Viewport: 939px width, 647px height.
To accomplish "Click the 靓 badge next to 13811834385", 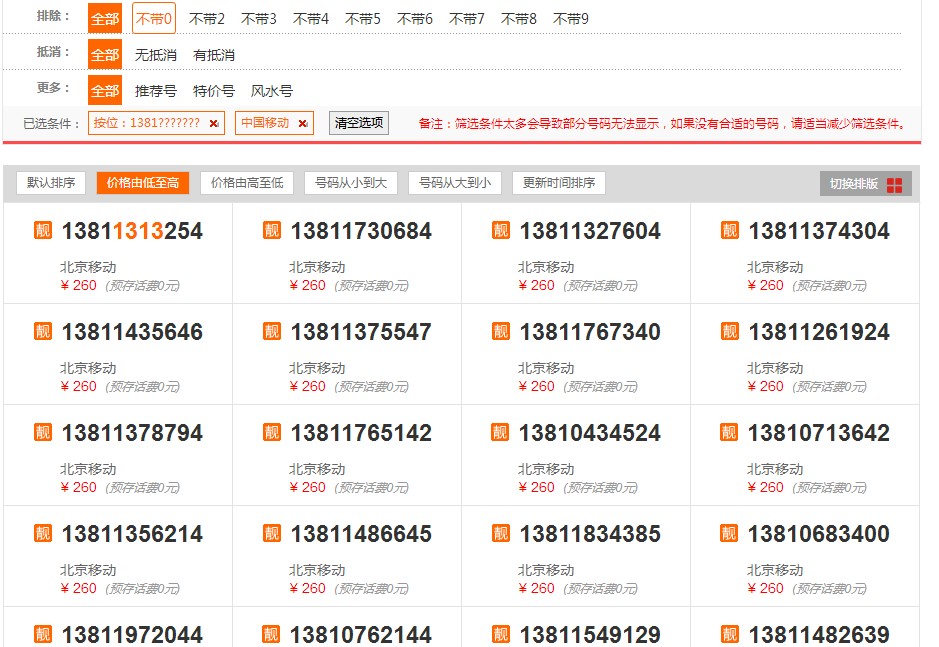I will [x=501, y=533].
